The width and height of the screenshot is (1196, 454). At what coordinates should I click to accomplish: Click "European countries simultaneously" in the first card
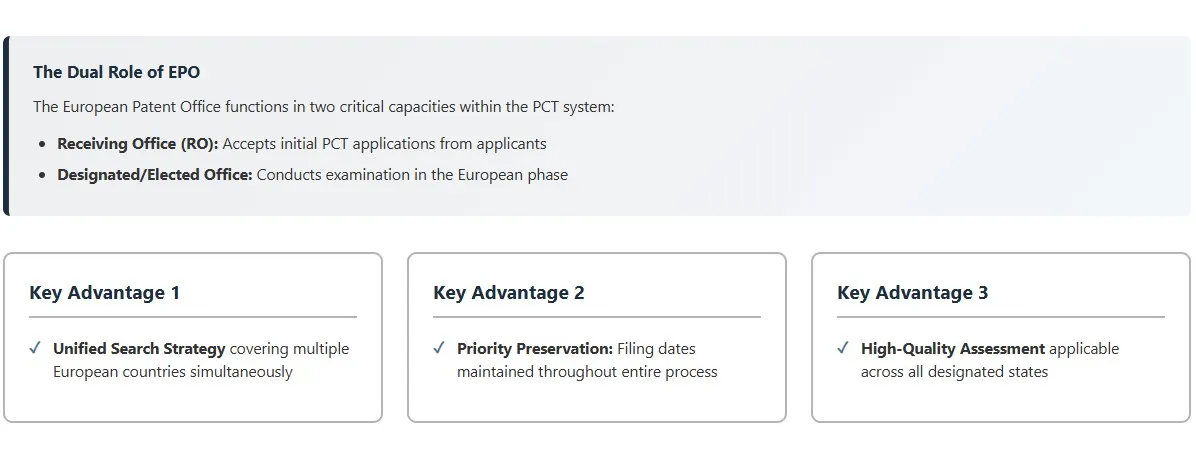click(172, 372)
